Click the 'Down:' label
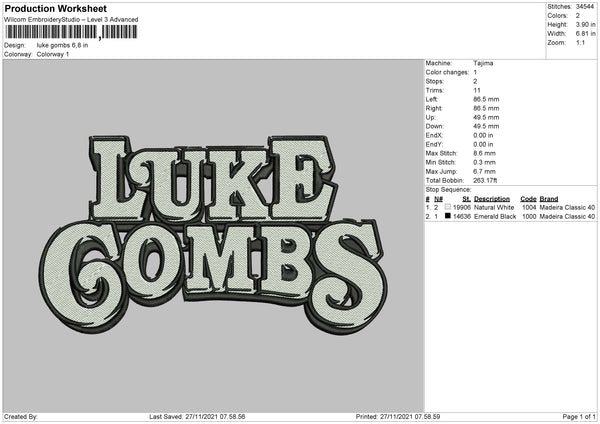 [434, 126]
